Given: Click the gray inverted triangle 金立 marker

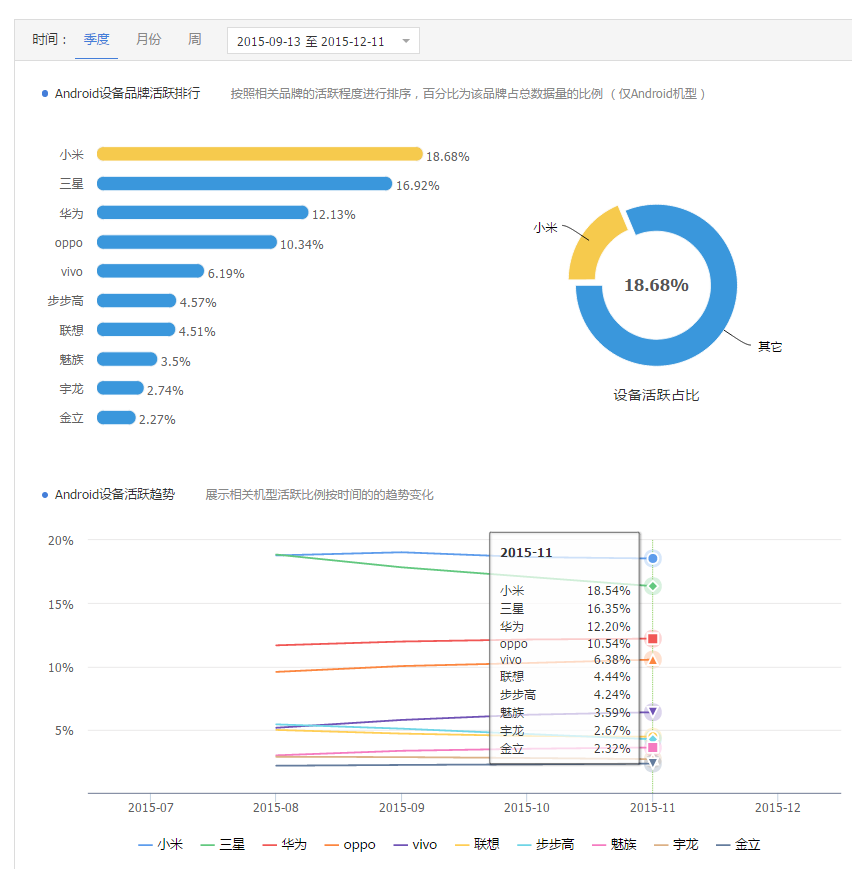Looking at the screenshot, I should (653, 764).
